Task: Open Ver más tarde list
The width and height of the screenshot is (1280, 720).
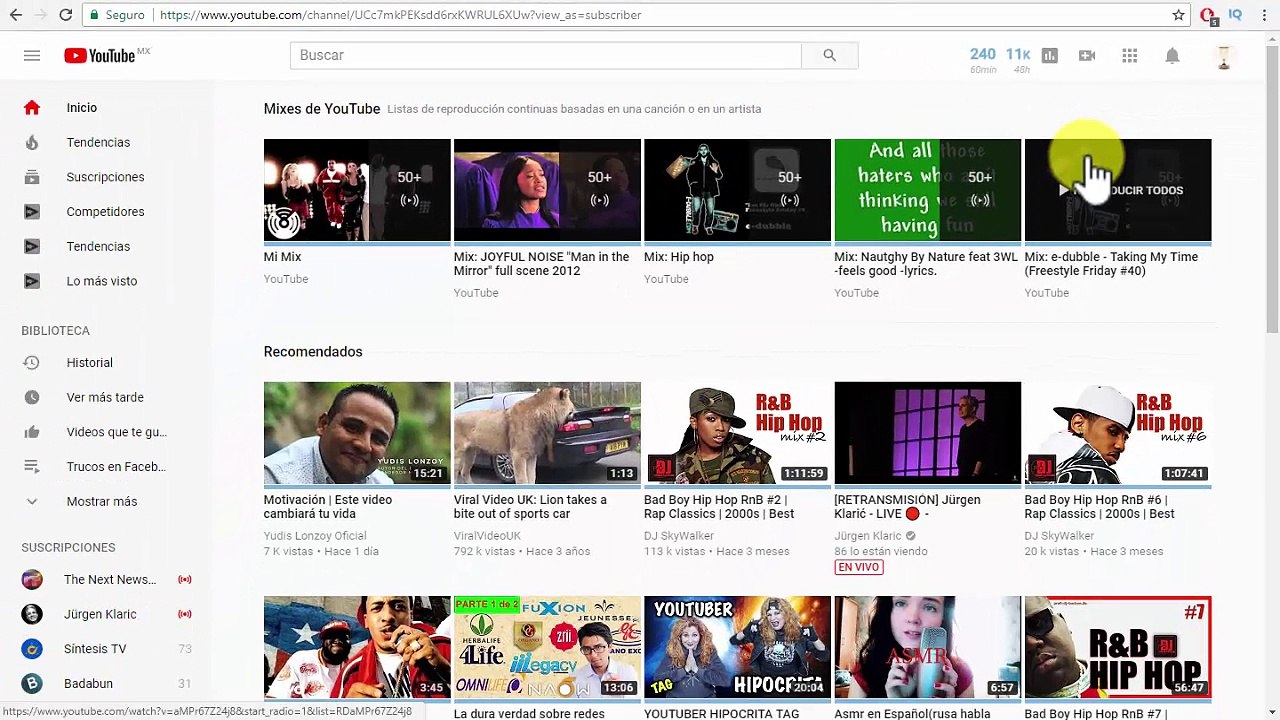Action: pos(105,398)
